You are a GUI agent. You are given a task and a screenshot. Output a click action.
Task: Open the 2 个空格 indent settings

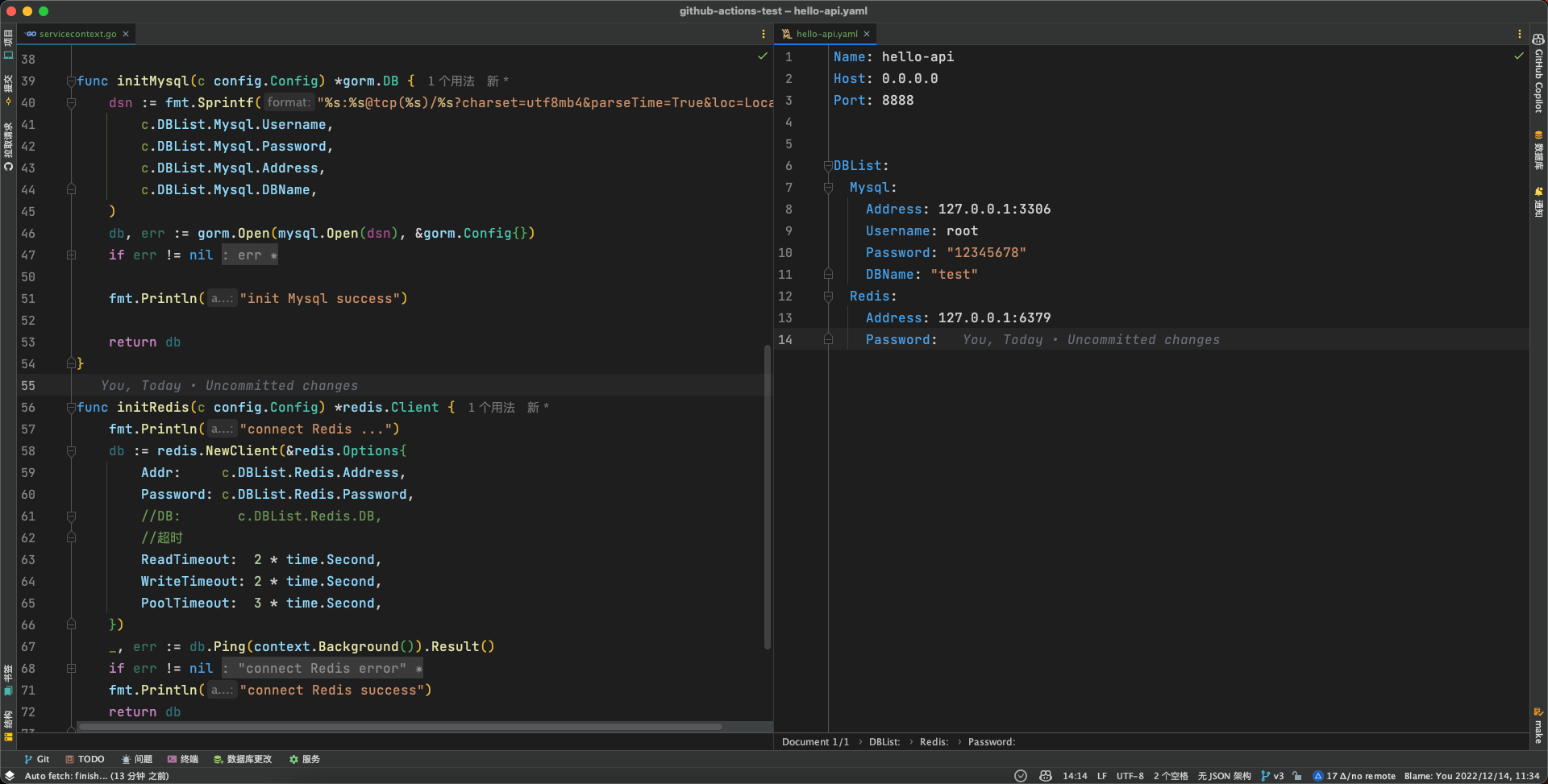pos(1171,776)
